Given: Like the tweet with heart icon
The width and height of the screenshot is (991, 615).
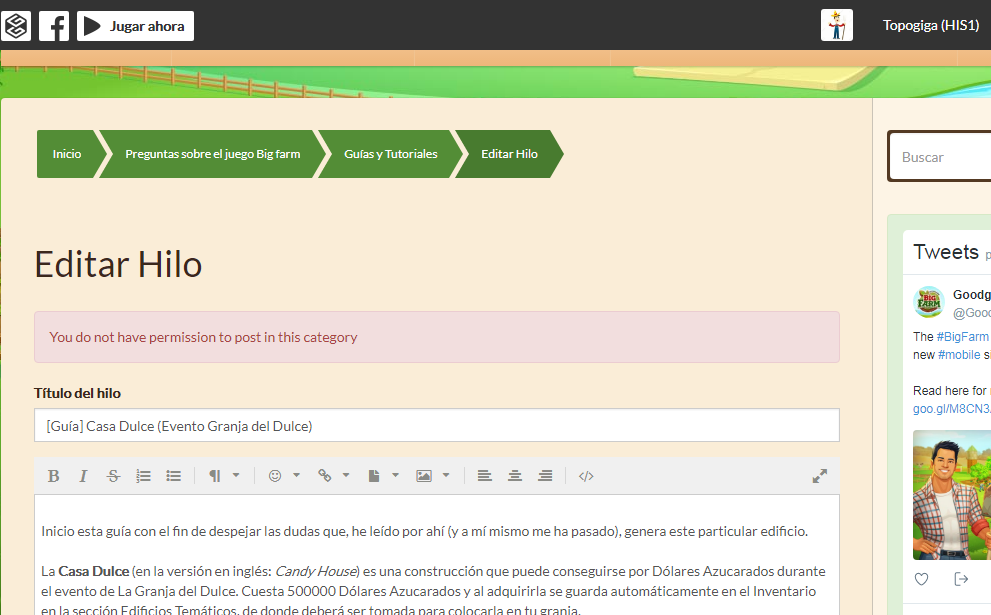Looking at the screenshot, I should (921, 578).
